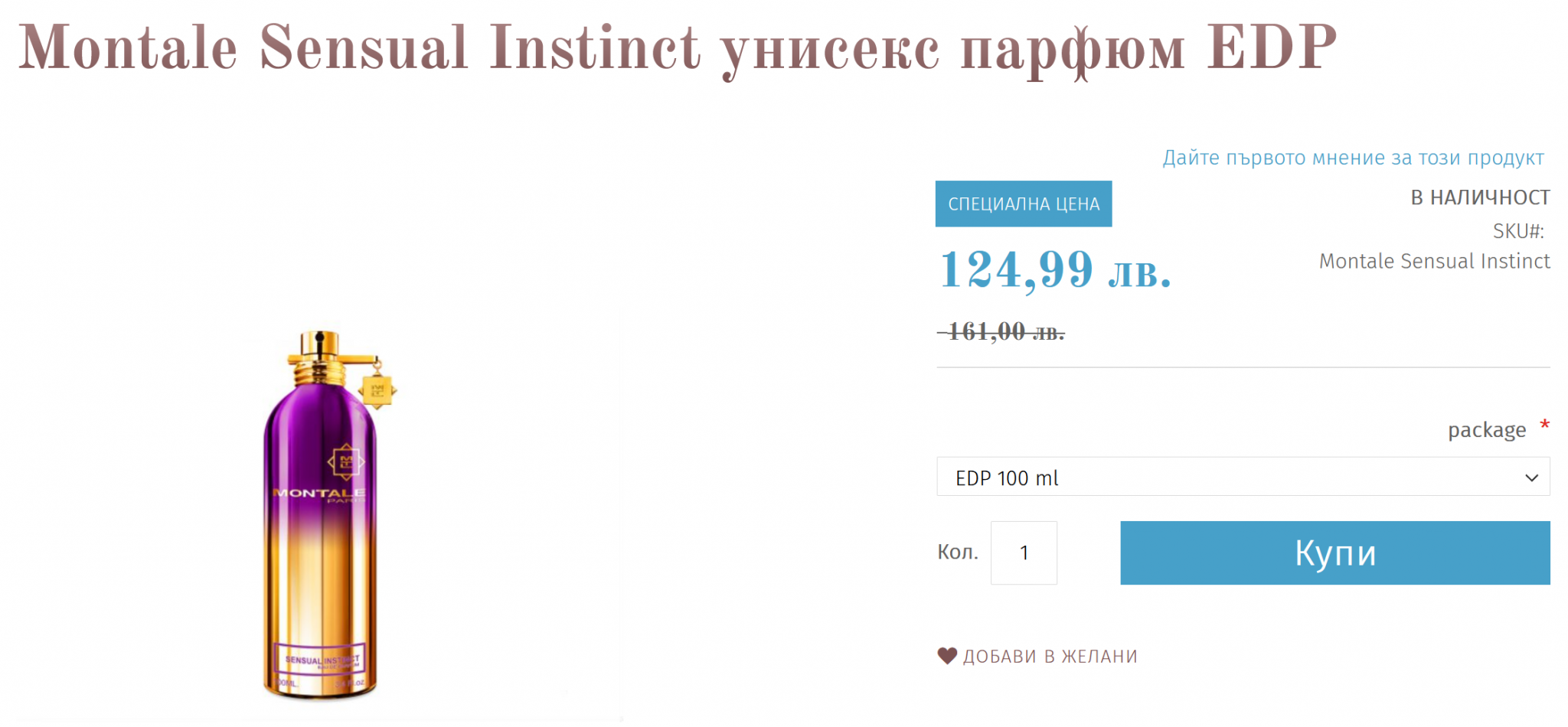Image resolution: width=1568 pixels, height=727 pixels.
Task: Click the gold spray cap of the bottle
Action: click(319, 347)
